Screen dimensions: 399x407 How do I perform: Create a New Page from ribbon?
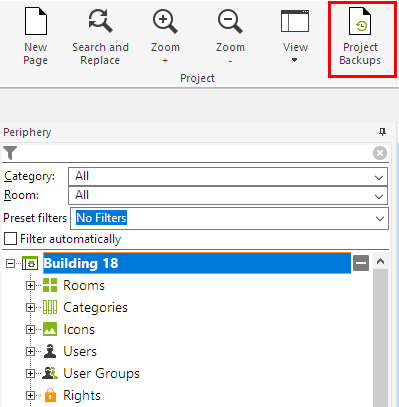tap(36, 37)
